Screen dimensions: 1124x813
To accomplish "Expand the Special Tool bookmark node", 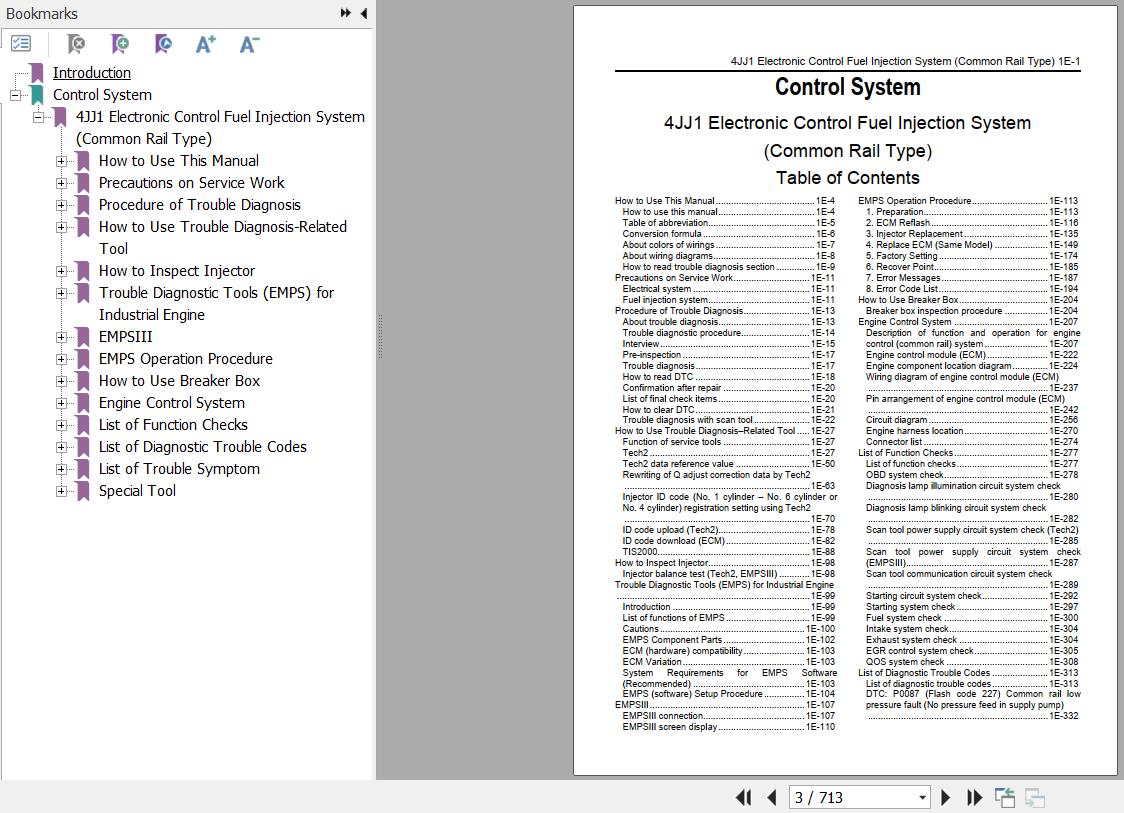I will (61, 491).
